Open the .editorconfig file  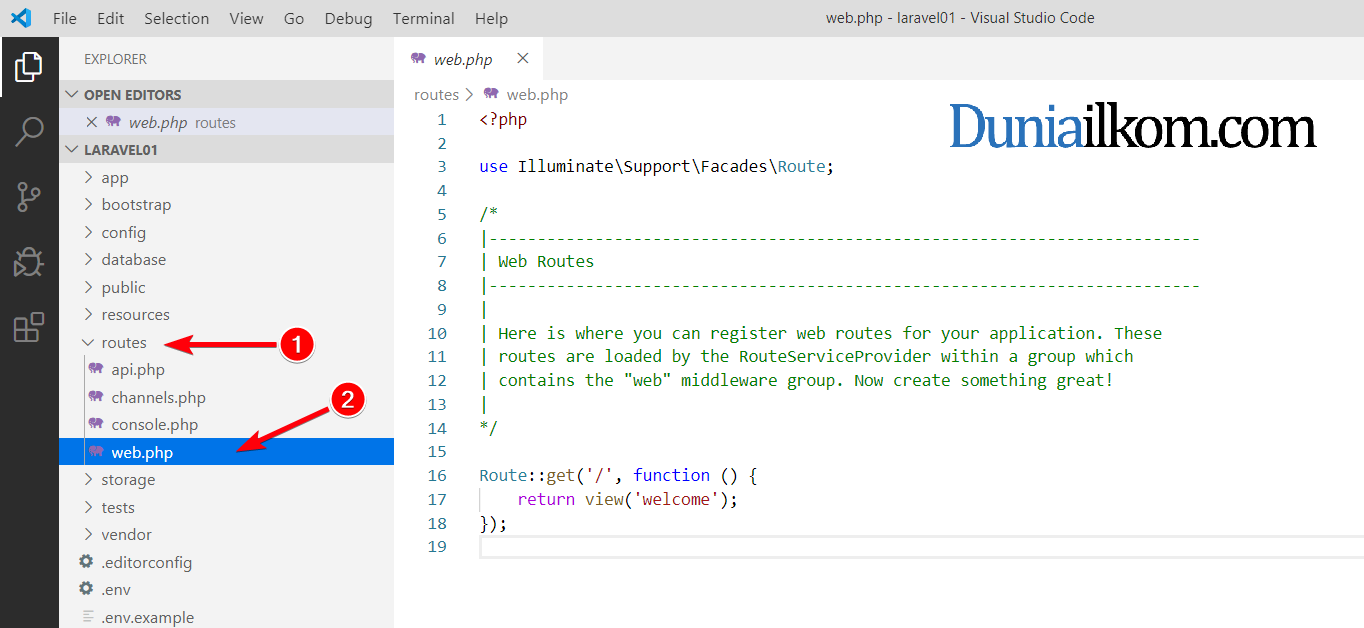coord(226,562)
